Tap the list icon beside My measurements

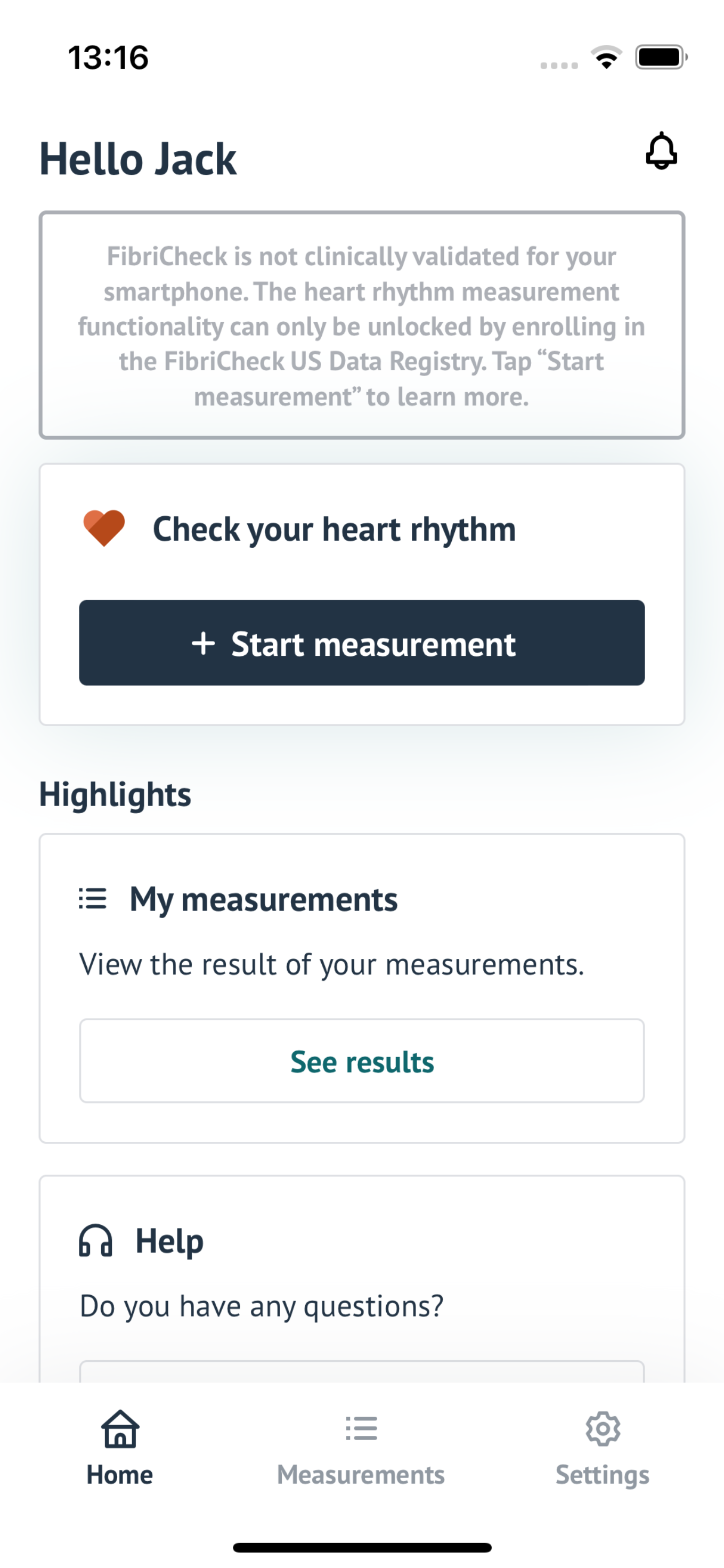pos(93,898)
